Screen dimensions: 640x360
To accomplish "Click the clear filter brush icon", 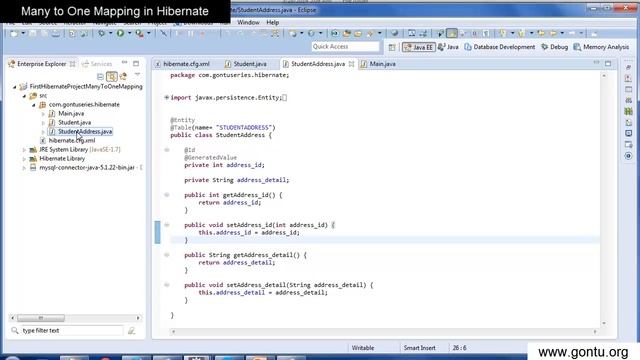I will coord(131,331).
